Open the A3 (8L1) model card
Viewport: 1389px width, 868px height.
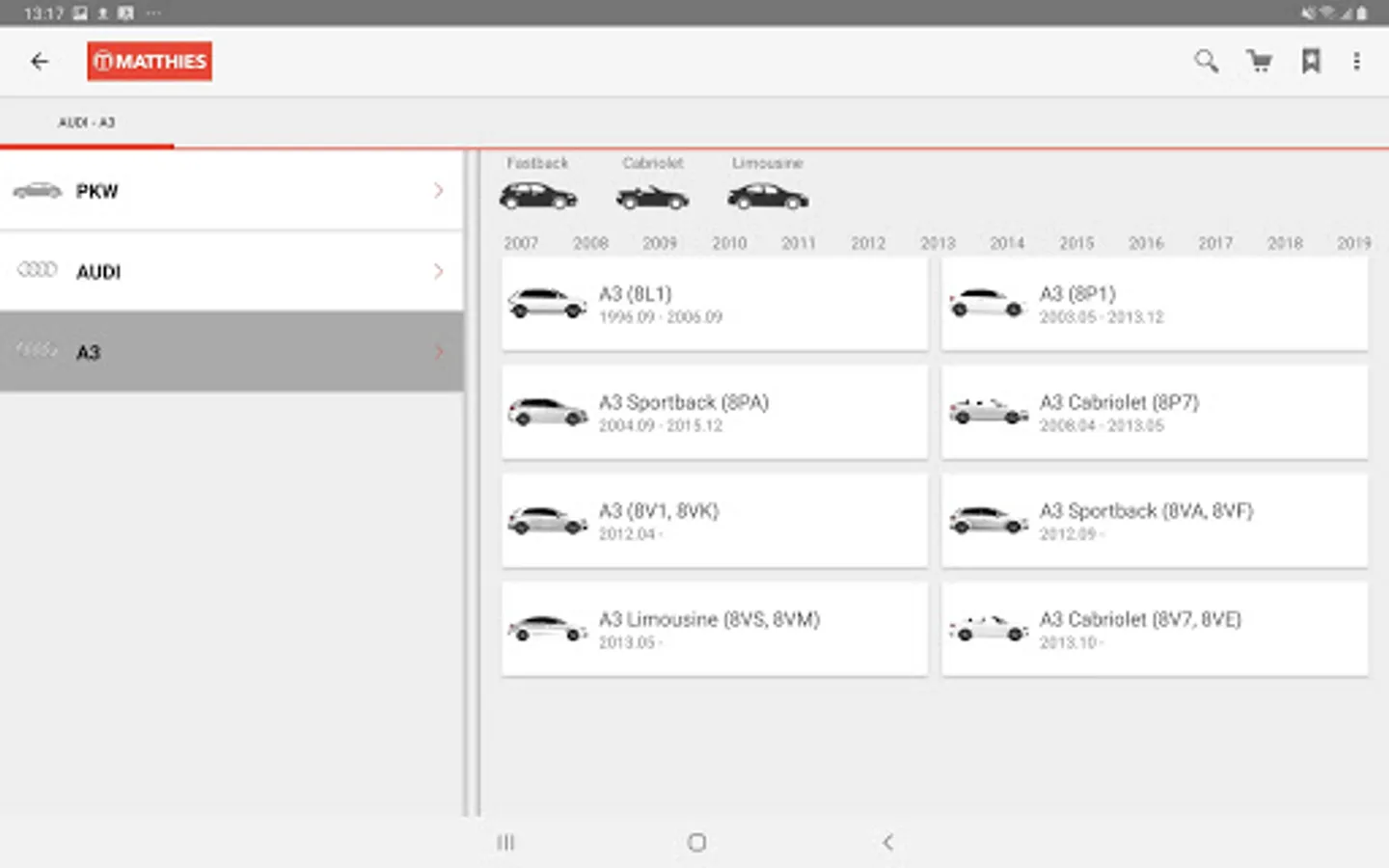[x=715, y=304]
